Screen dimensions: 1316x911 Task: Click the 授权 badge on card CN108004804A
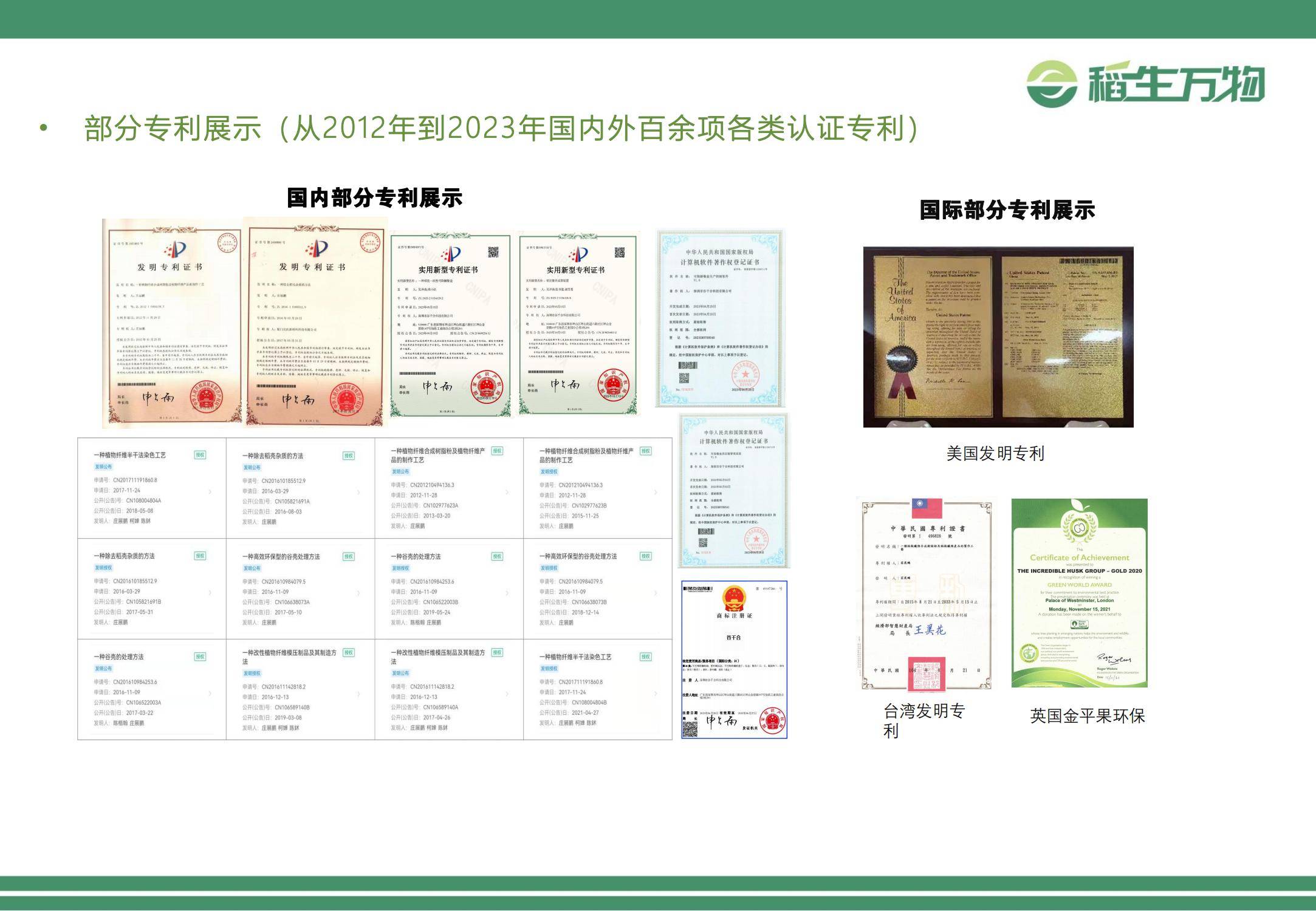(x=199, y=455)
